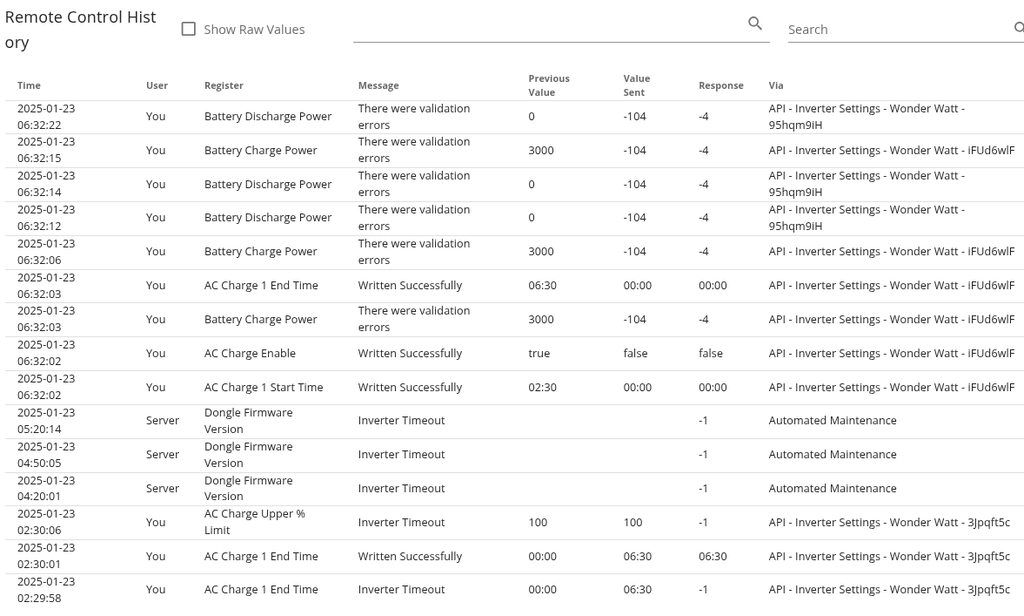Select the AC Charge Enable row entry
Viewport: 1024px width, 616px height.
(250, 353)
